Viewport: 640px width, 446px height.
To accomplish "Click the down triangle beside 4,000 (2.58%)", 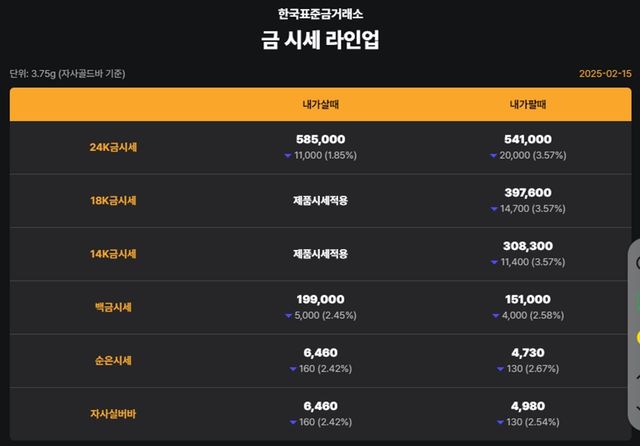I will pyautogui.click(x=494, y=315).
